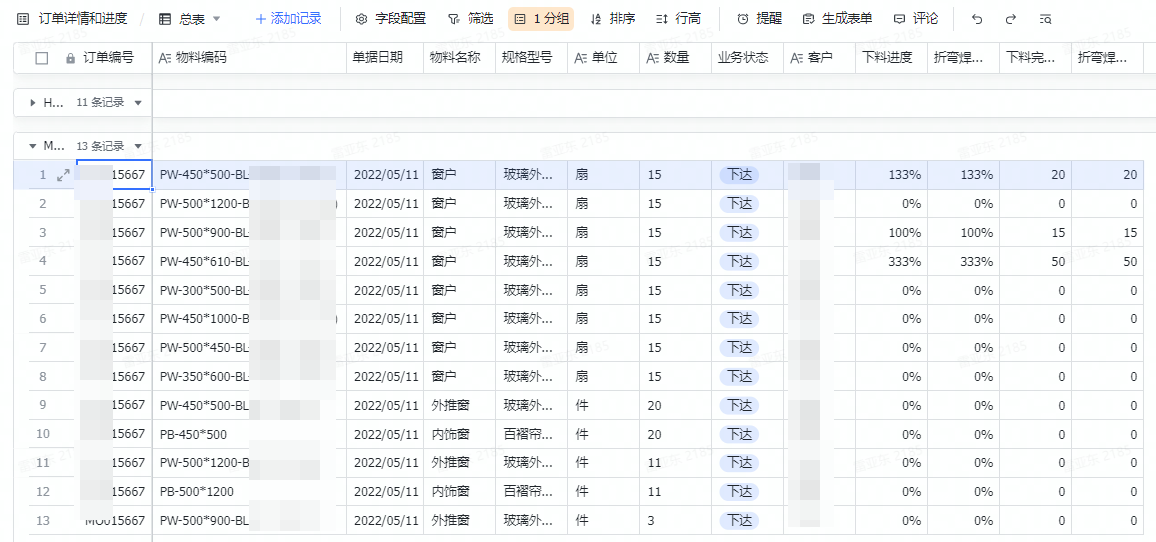Screen dimensions: 1156x542
Task: Click PW-300*500-BL material code cell
Action: (x=249, y=290)
